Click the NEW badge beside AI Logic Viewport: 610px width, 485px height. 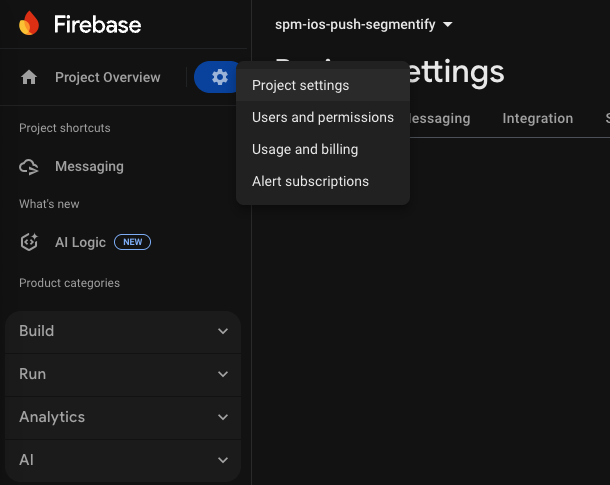click(132, 242)
